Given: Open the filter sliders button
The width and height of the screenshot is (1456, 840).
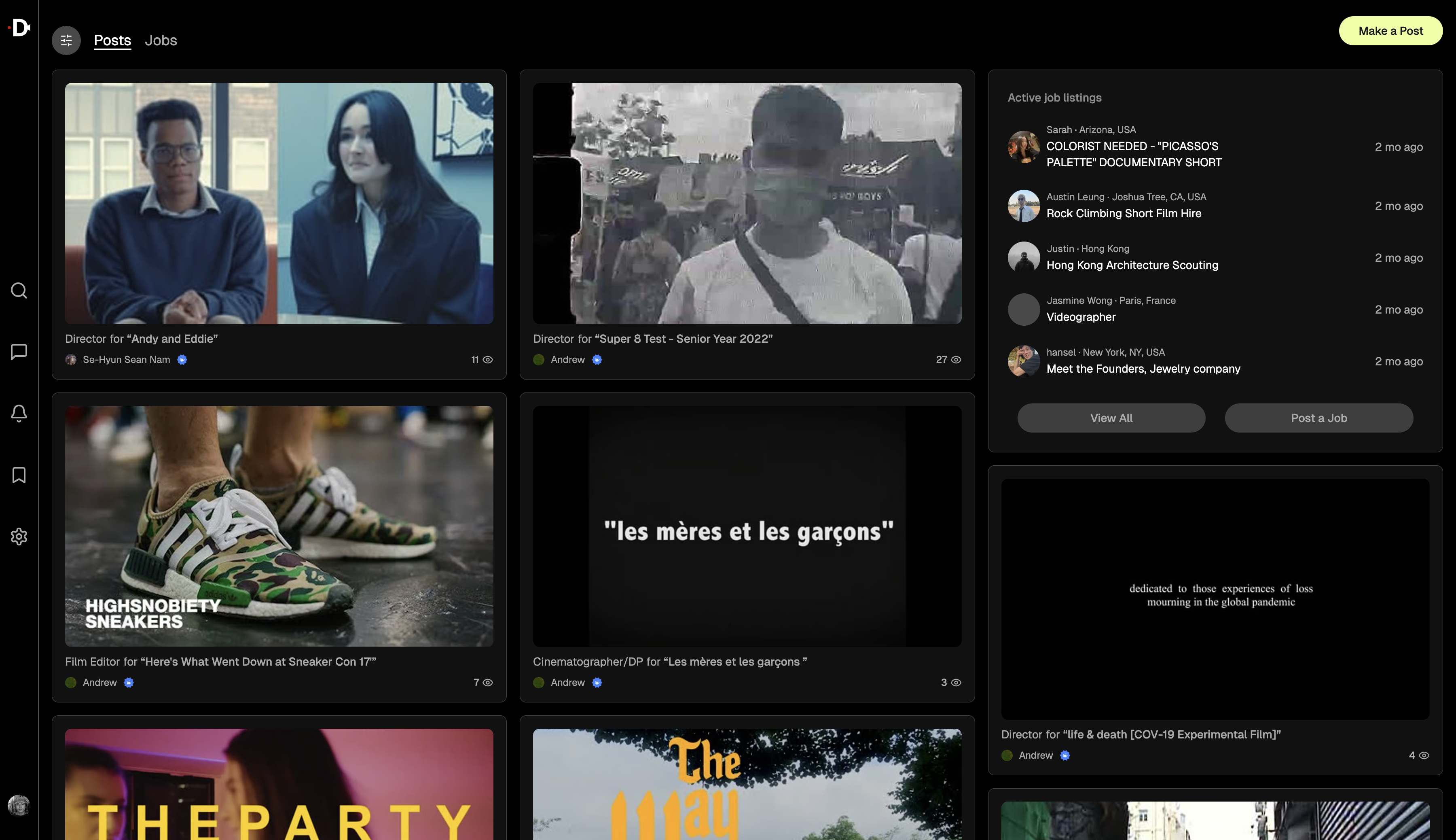Looking at the screenshot, I should 66,40.
